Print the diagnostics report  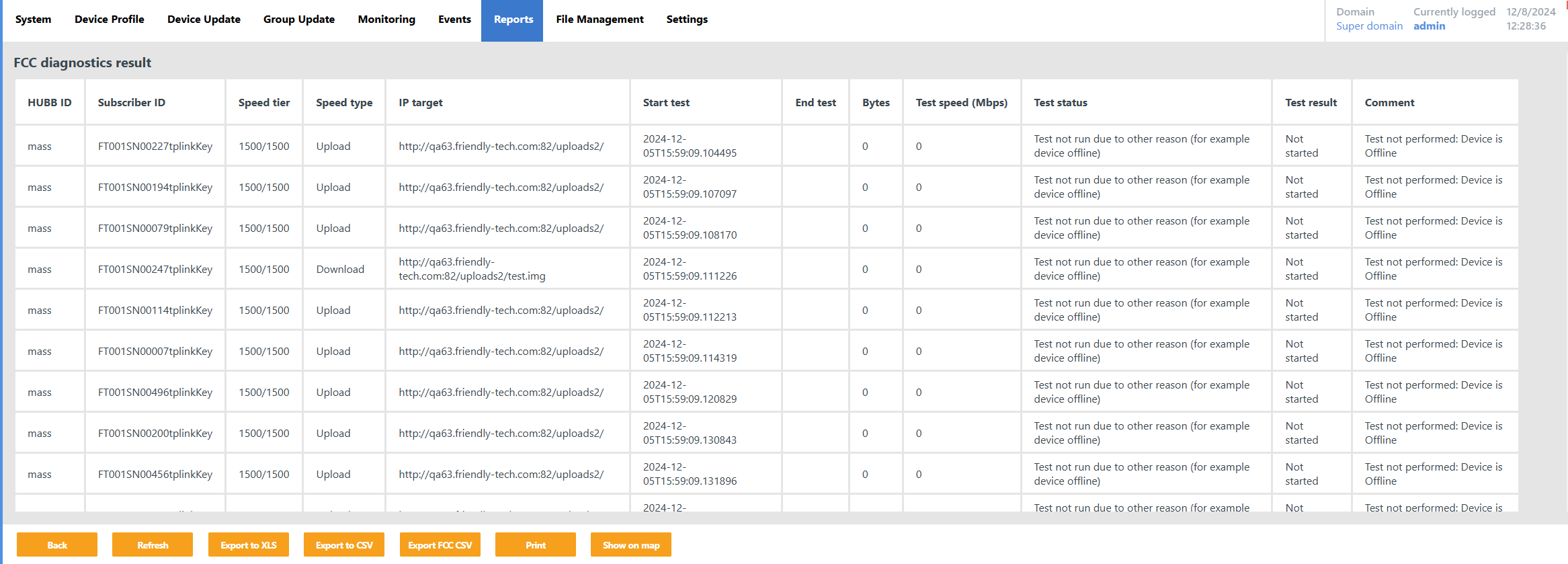click(x=536, y=545)
